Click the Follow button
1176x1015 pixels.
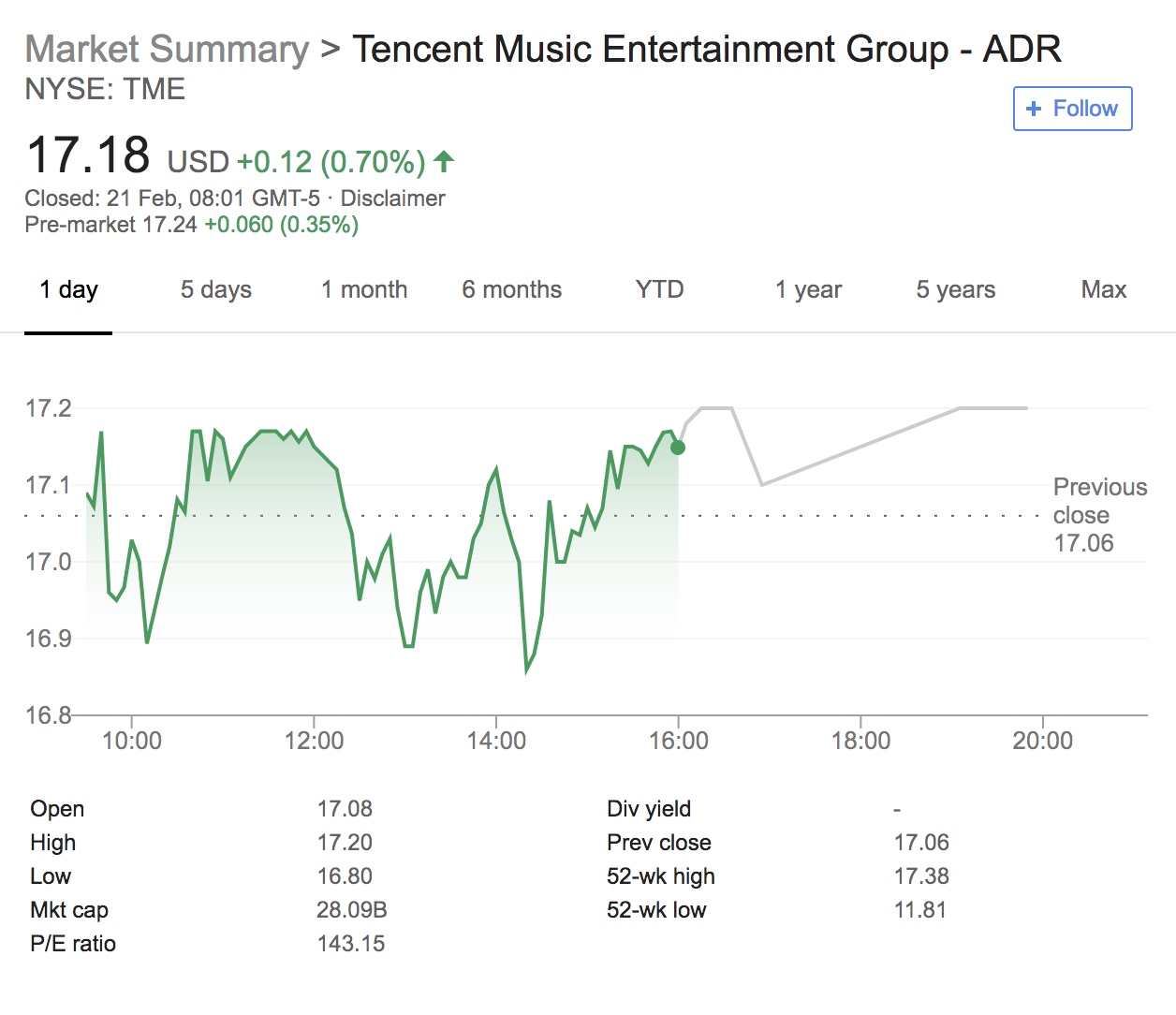1072,109
